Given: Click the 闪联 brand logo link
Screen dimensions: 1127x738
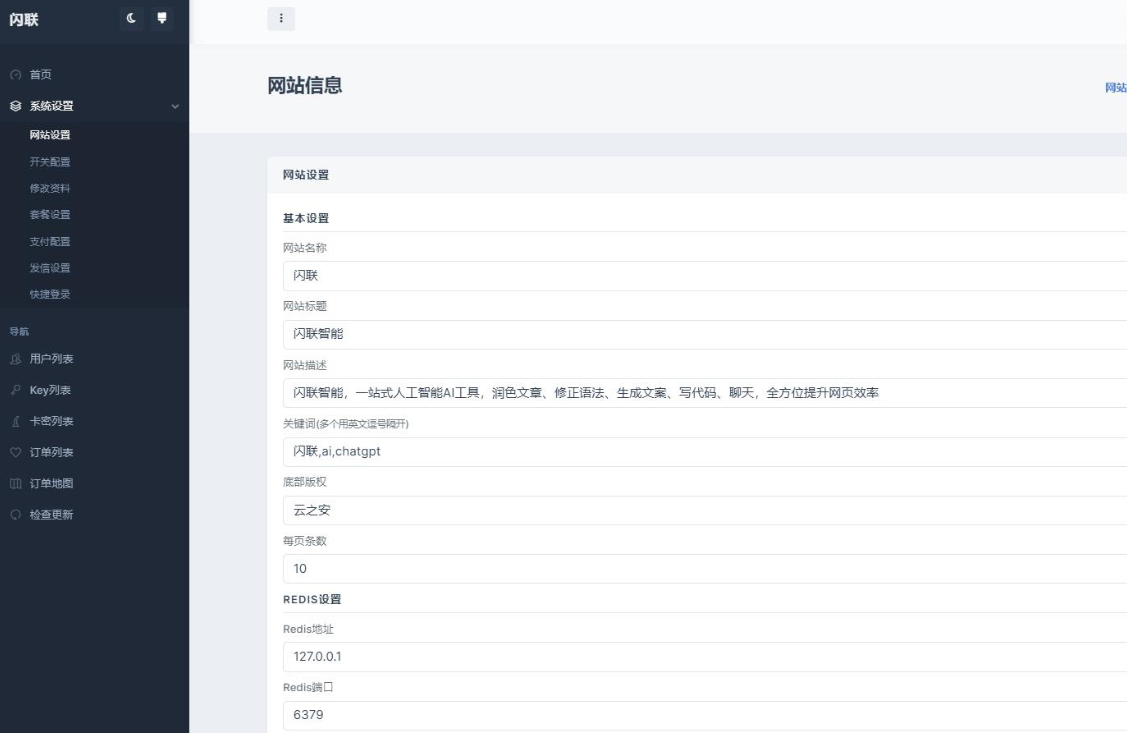Looking at the screenshot, I should tap(24, 19).
